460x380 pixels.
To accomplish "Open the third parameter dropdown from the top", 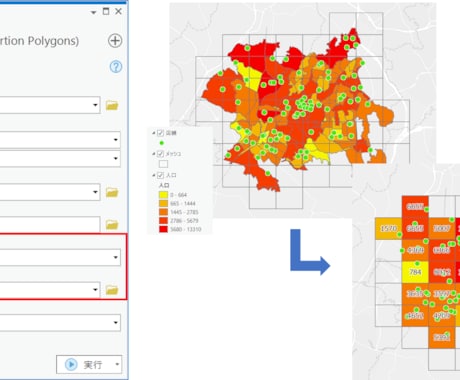I will click(116, 158).
